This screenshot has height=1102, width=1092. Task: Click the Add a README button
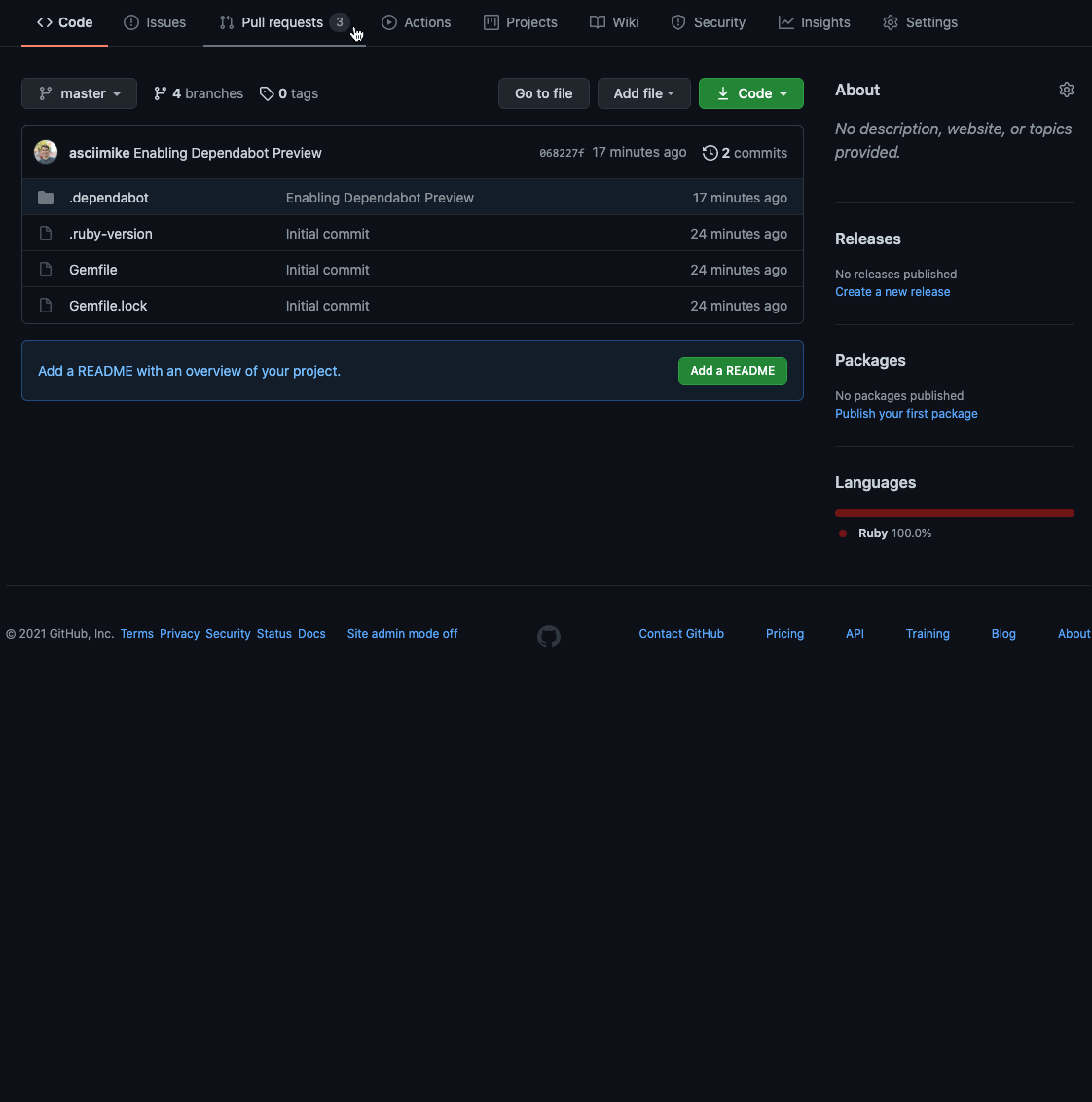732,371
